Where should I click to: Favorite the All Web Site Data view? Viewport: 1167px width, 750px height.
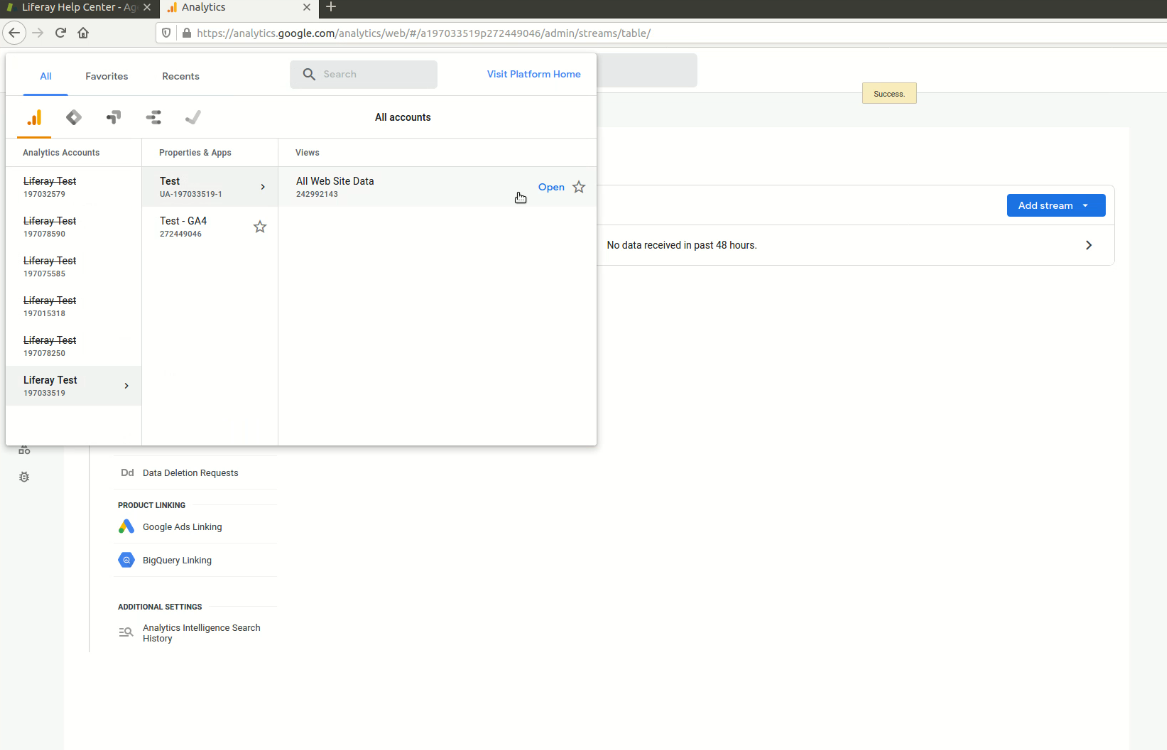pyautogui.click(x=579, y=188)
